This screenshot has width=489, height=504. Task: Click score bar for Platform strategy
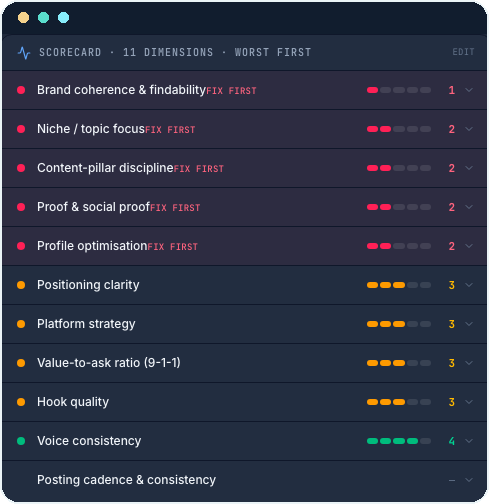[x=399, y=324]
